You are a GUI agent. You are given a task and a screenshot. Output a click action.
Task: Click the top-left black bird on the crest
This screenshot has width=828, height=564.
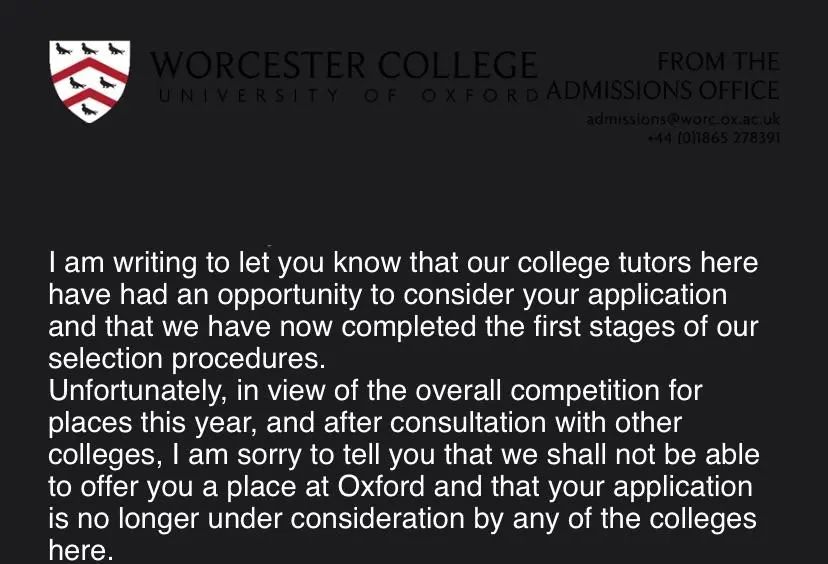[63, 50]
